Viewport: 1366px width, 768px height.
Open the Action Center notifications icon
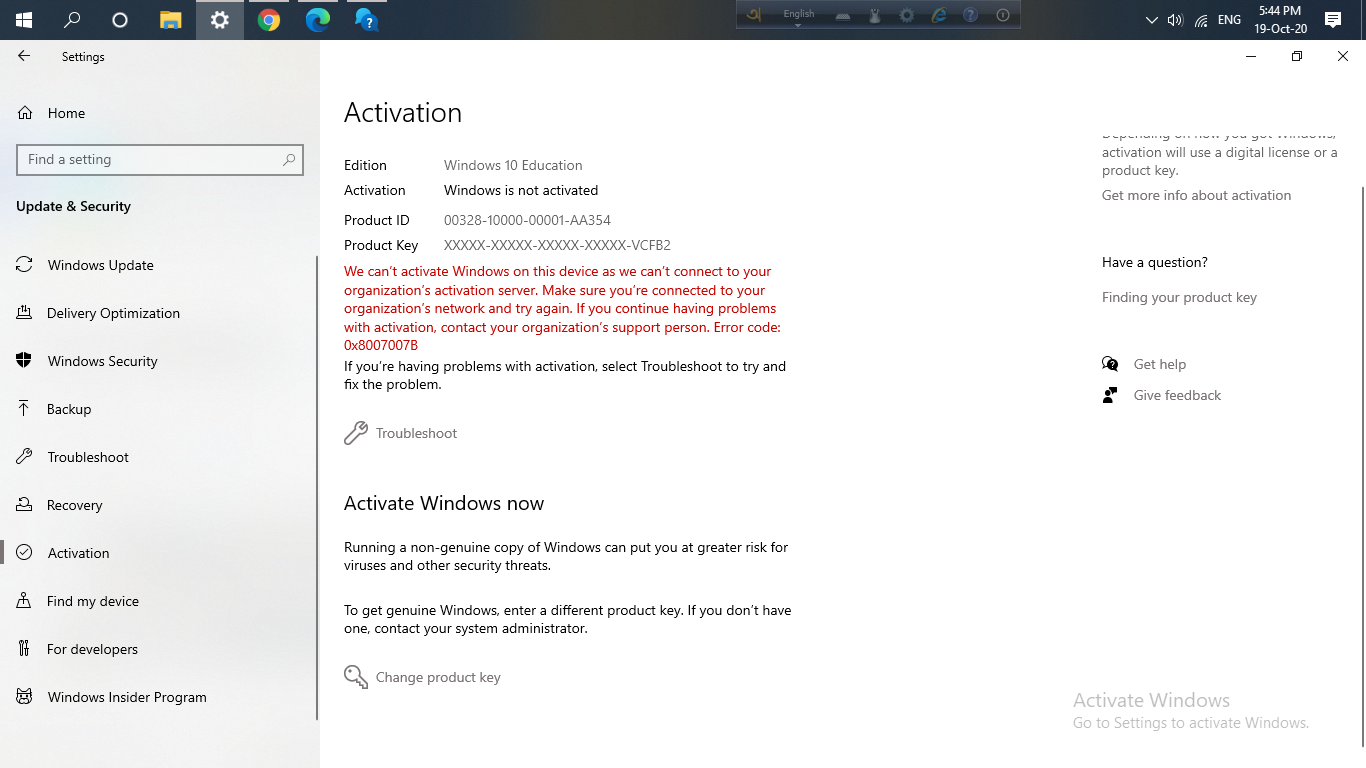tap(1333, 20)
